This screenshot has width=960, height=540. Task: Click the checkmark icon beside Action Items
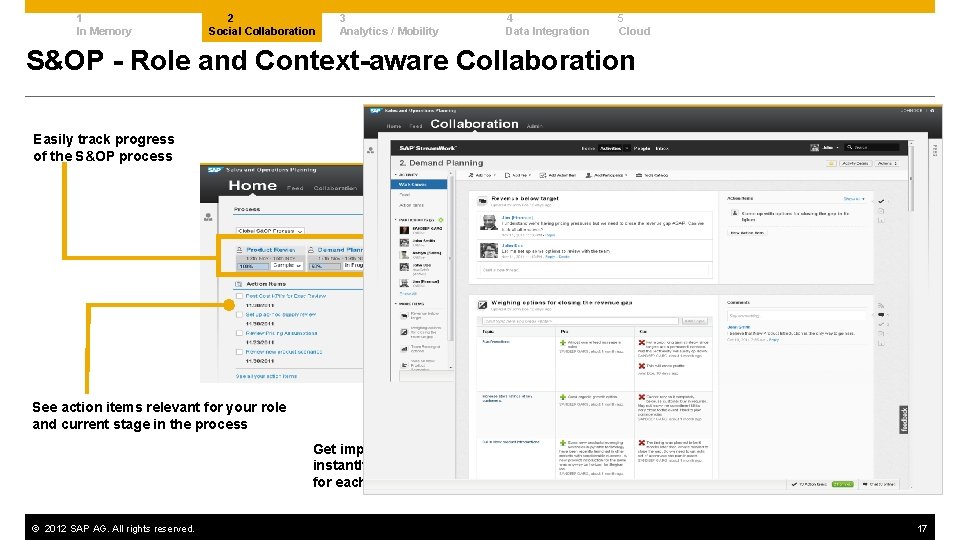pyautogui.click(x=881, y=201)
